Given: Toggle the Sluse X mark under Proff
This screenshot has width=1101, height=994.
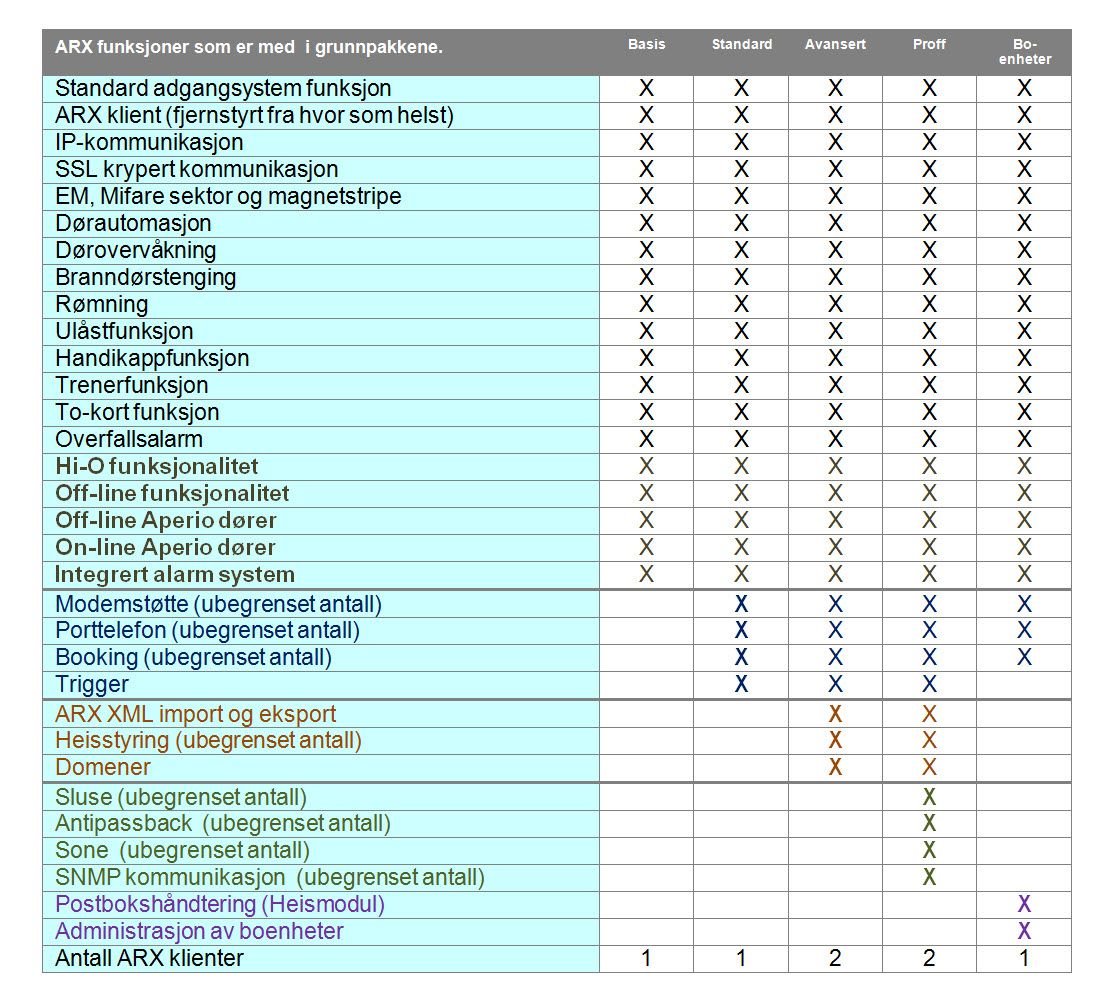Looking at the screenshot, I should tap(929, 798).
